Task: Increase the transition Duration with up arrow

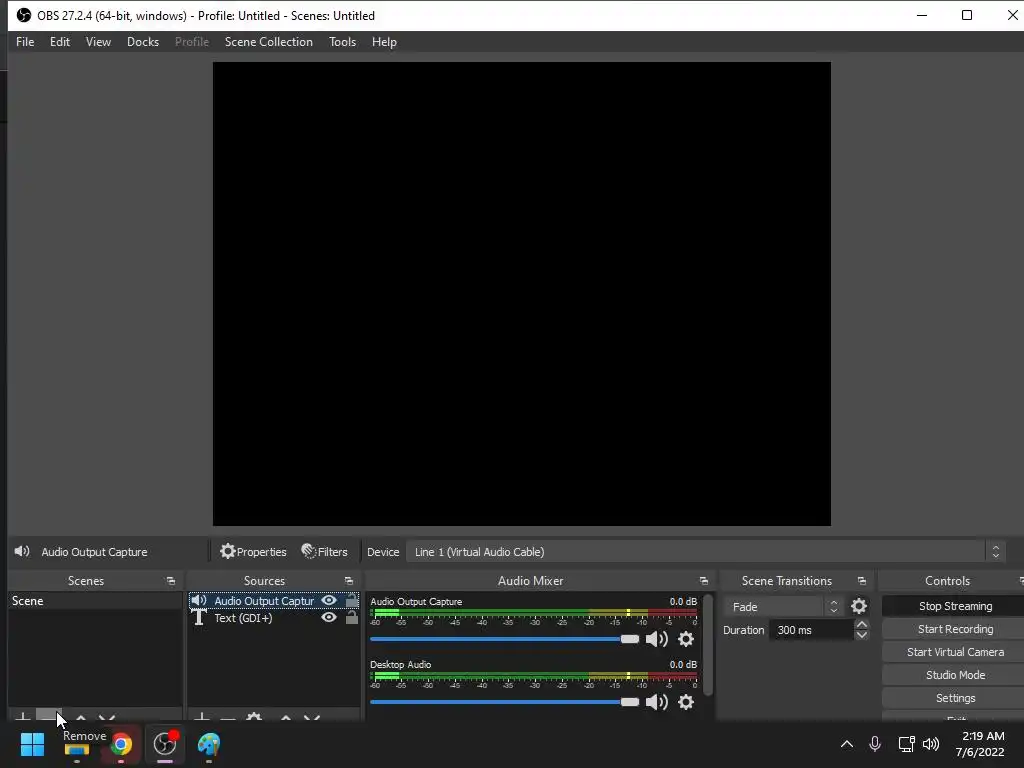Action: pyautogui.click(x=861, y=625)
